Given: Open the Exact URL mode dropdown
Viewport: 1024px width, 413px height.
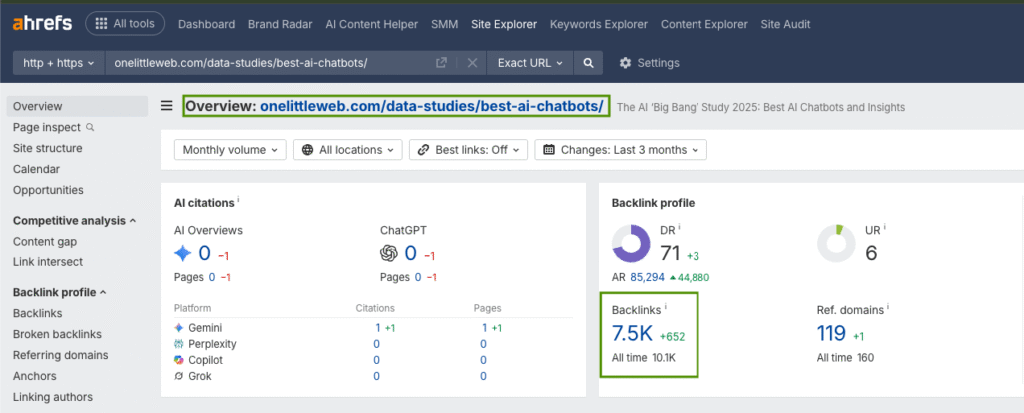Looking at the screenshot, I should (x=530, y=63).
